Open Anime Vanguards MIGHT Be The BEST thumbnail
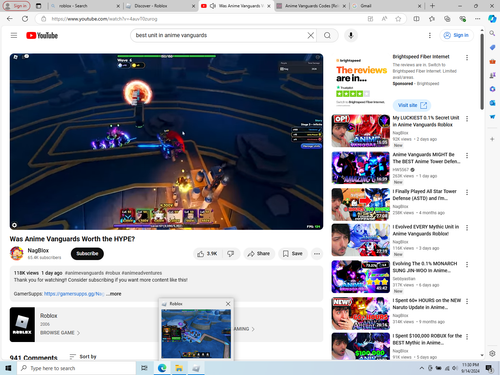 (x=360, y=167)
